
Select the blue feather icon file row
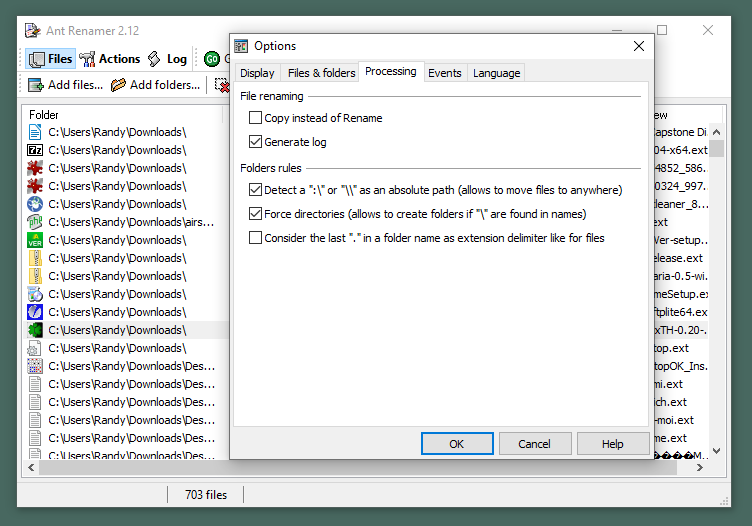click(x=35, y=312)
